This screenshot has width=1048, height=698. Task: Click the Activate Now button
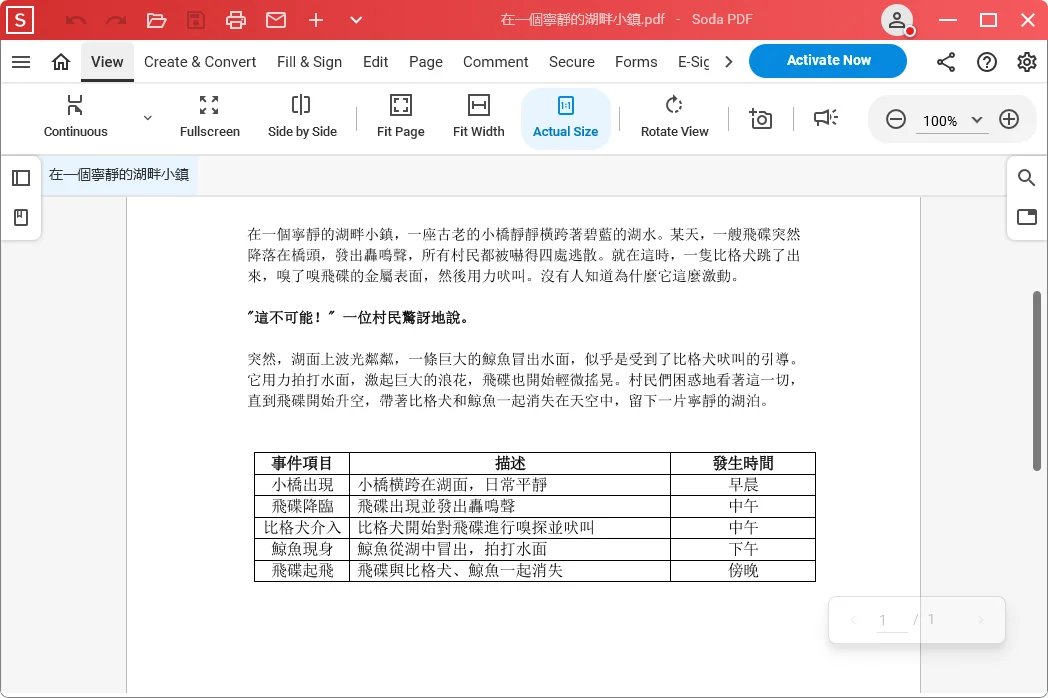(827, 60)
